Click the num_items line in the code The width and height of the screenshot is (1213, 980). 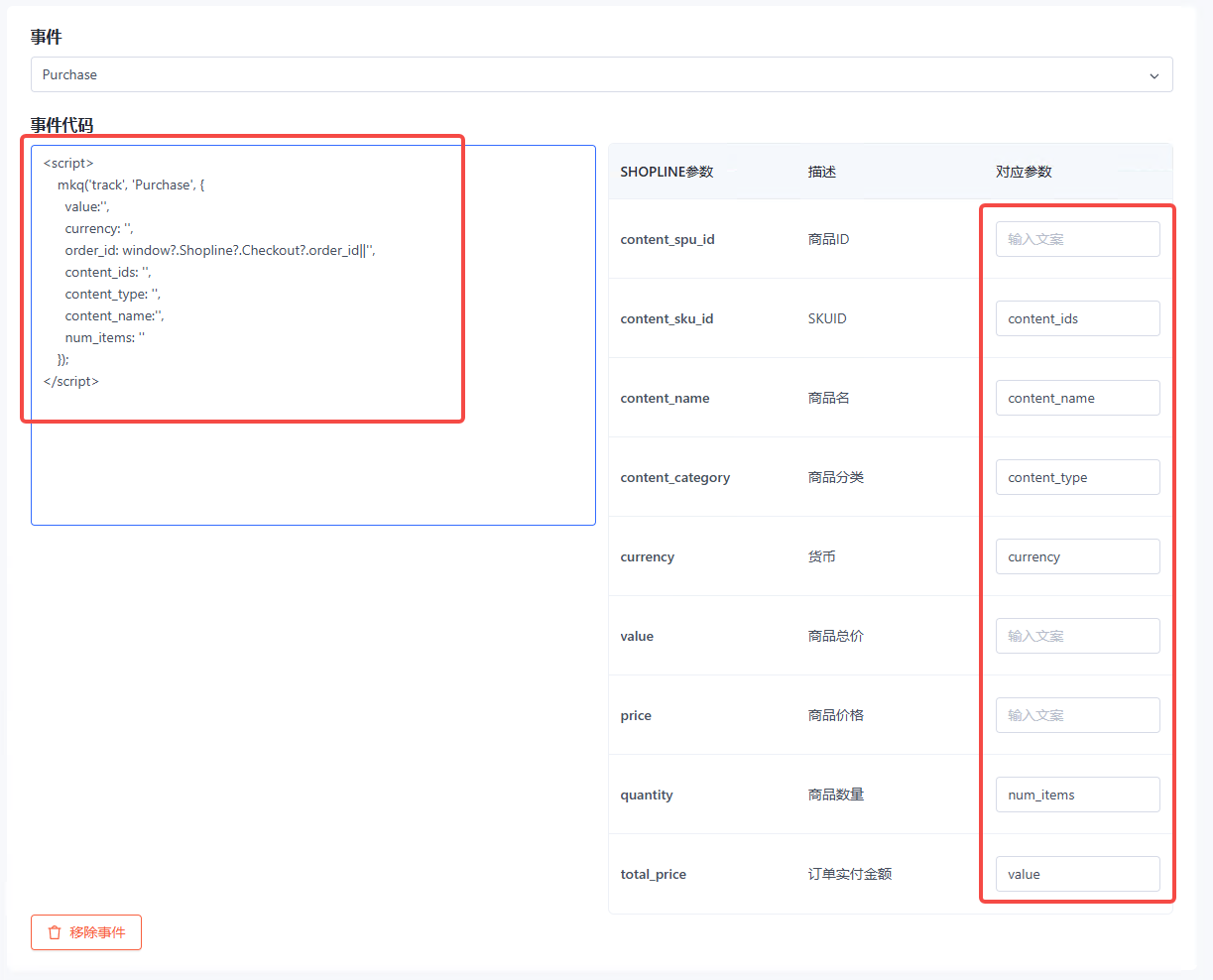click(105, 337)
